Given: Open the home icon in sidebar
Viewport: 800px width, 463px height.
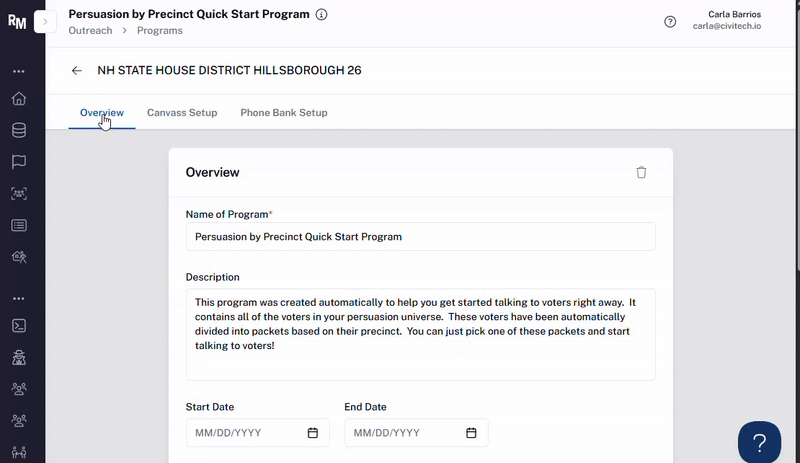Looking at the screenshot, I should pyautogui.click(x=19, y=99).
